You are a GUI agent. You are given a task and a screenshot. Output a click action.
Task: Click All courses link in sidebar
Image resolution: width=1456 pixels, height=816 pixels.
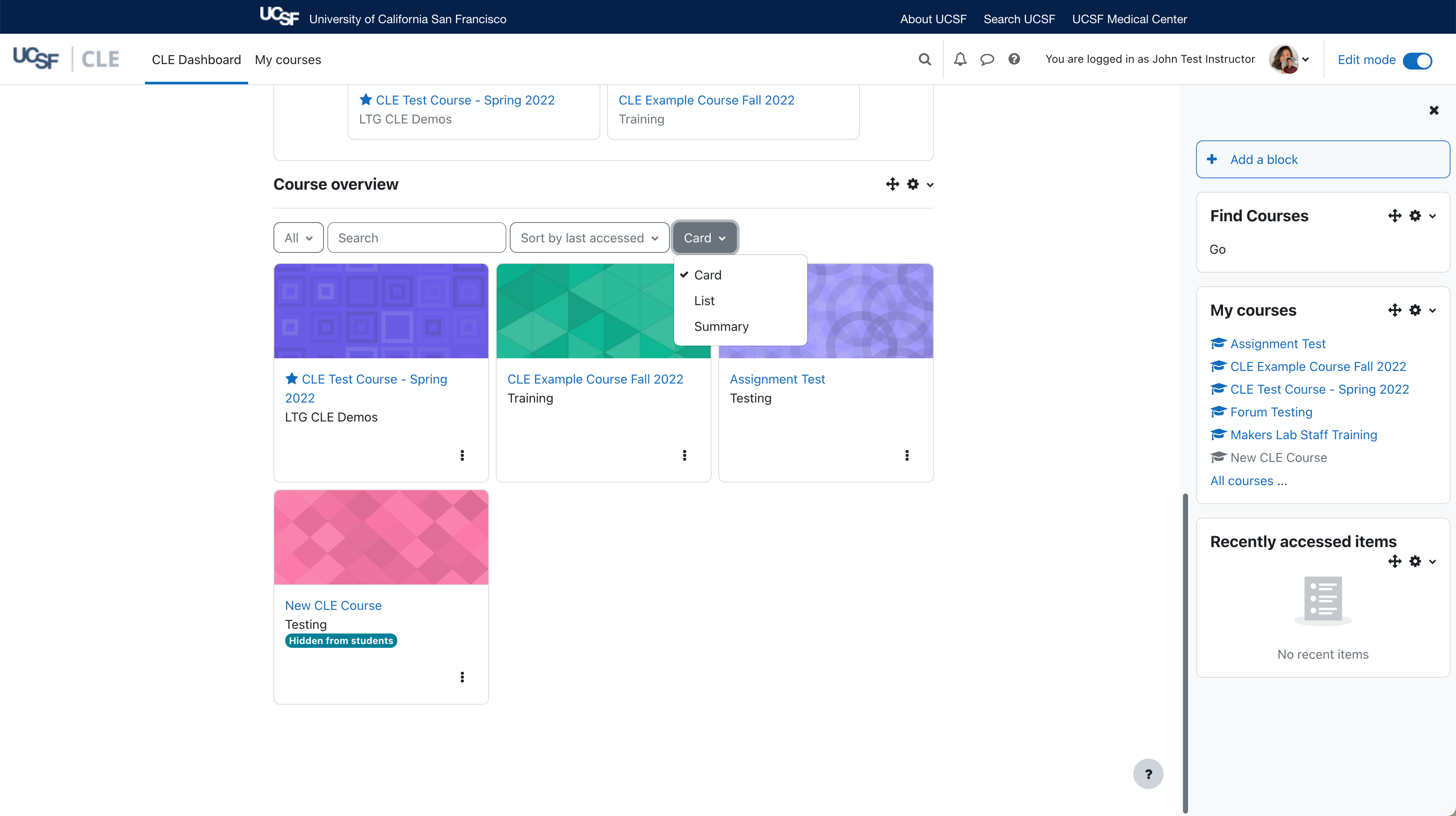[x=1242, y=480]
